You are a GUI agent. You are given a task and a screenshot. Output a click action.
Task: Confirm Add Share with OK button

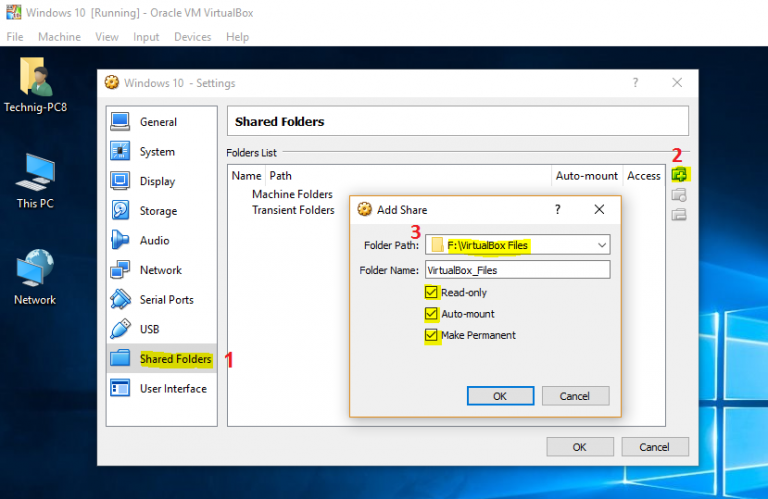(500, 396)
